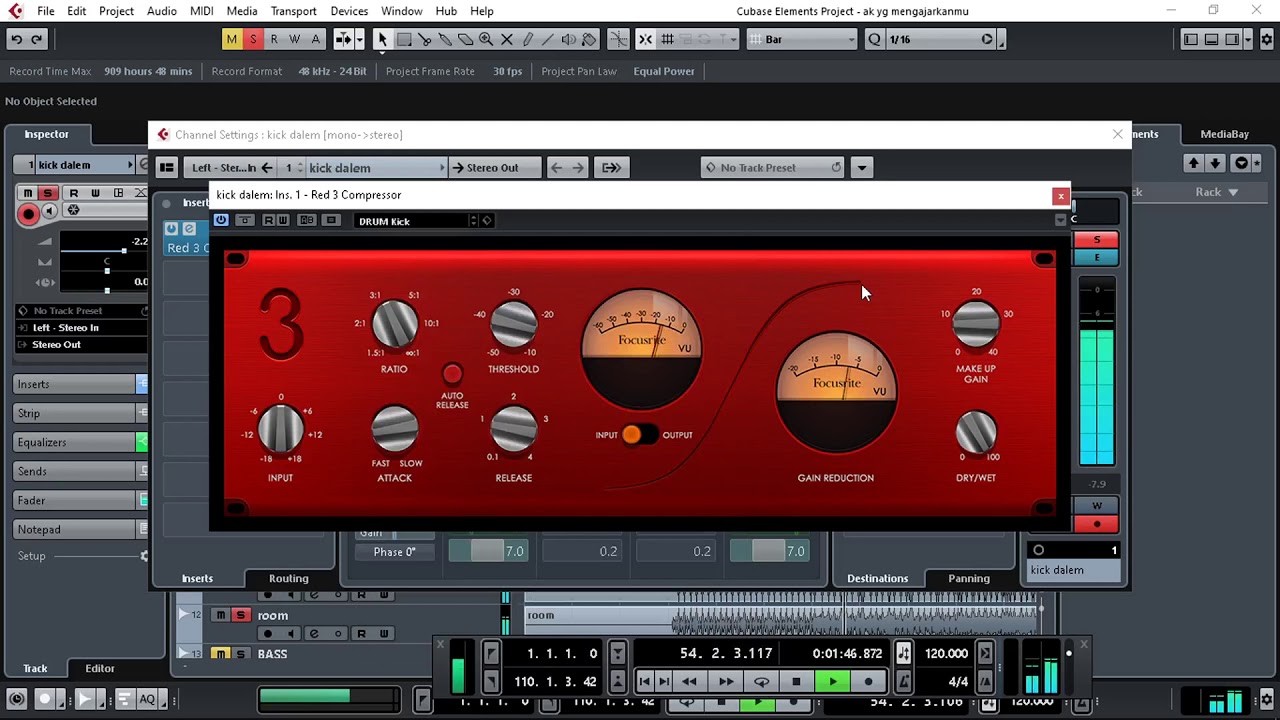The height and width of the screenshot is (720, 1280).
Task: Activate the Red 3 Compressor power button
Action: pyautogui.click(x=221, y=221)
